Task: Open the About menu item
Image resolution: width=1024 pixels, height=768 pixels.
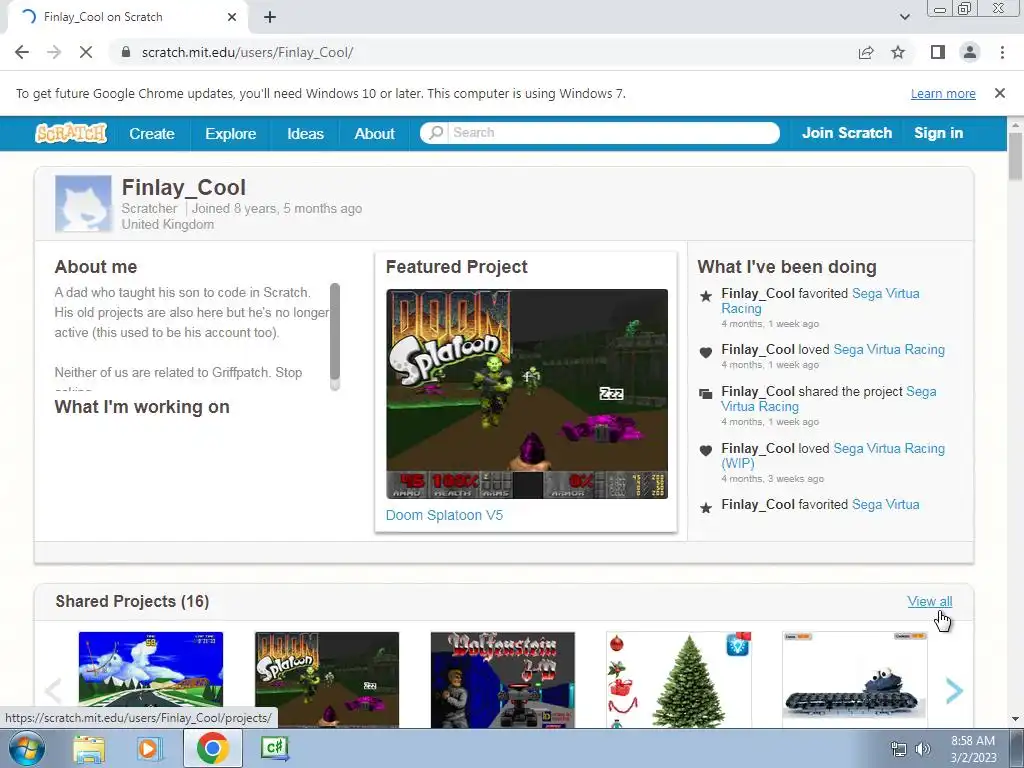Action: click(374, 133)
